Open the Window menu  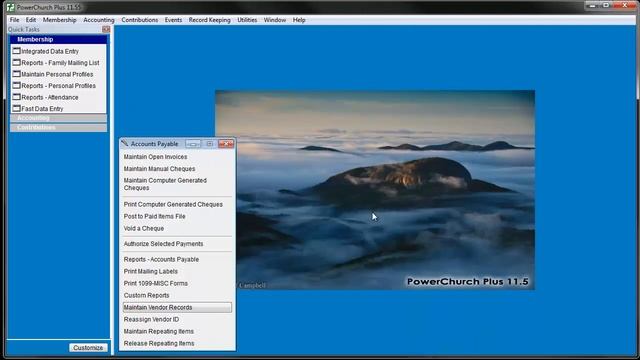(x=275, y=20)
